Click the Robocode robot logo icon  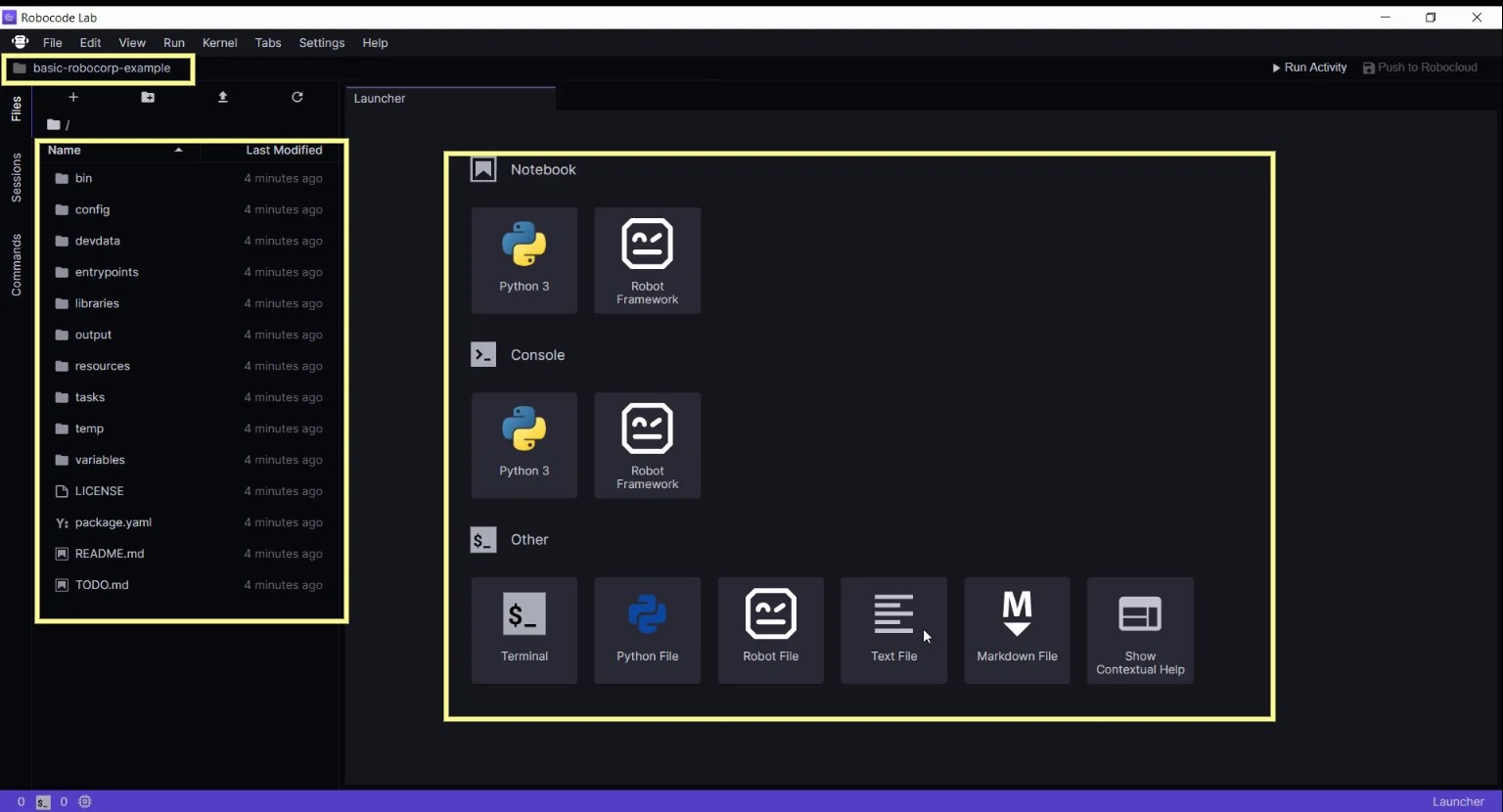20,42
